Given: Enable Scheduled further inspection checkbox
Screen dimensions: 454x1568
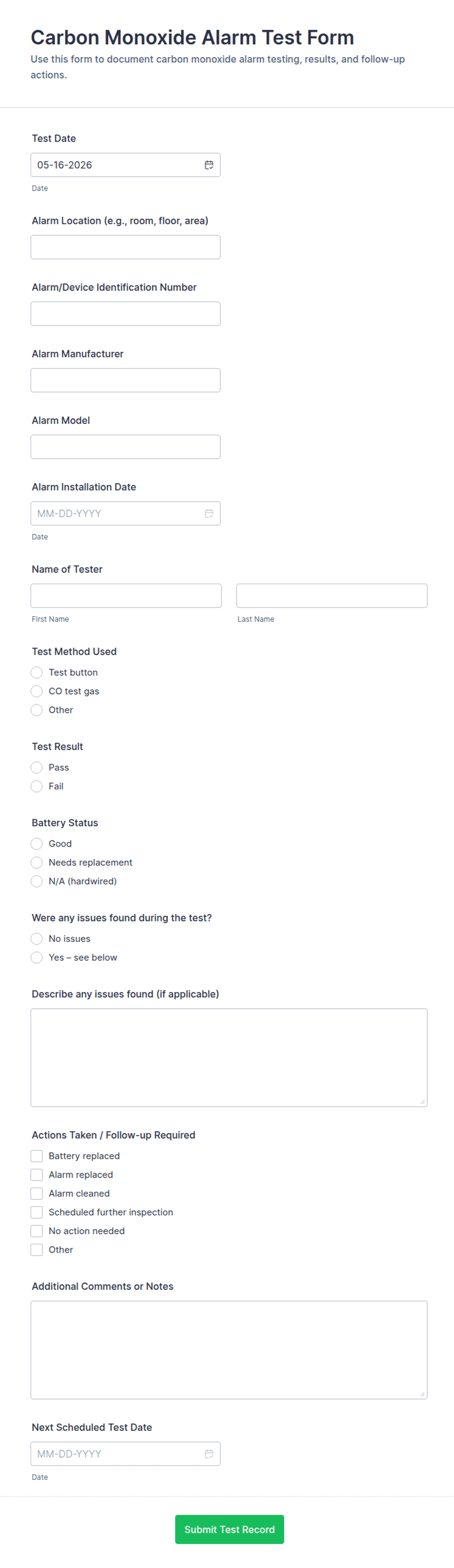Looking at the screenshot, I should coord(37,1213).
